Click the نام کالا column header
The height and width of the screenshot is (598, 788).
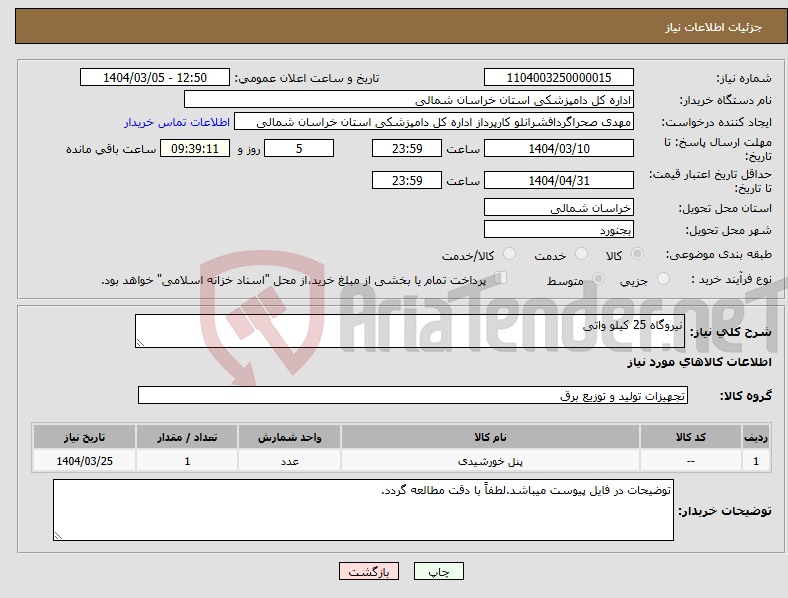(x=490, y=437)
